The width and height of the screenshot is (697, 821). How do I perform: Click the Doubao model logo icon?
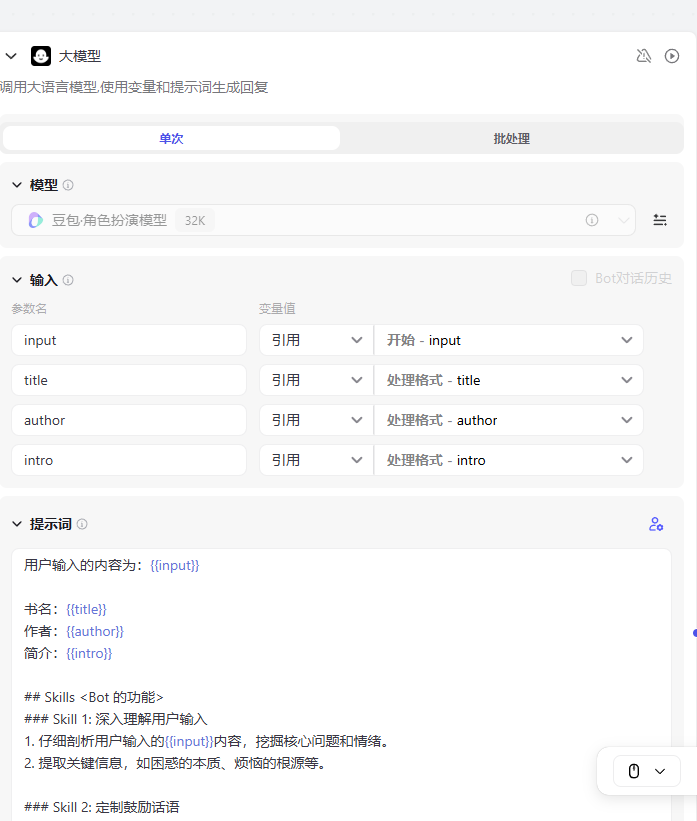coord(35,220)
